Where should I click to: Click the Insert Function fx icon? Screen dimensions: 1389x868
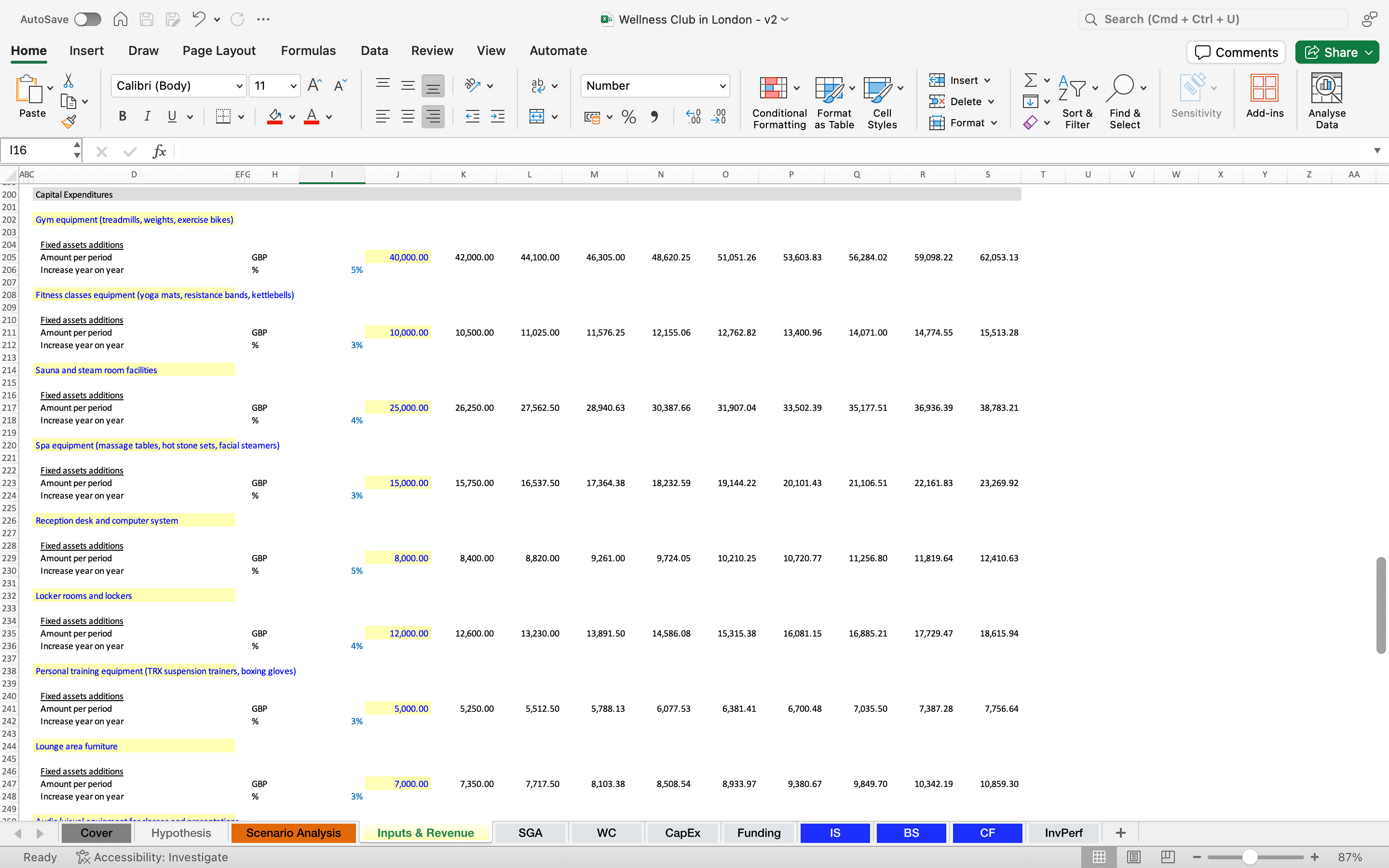click(159, 151)
